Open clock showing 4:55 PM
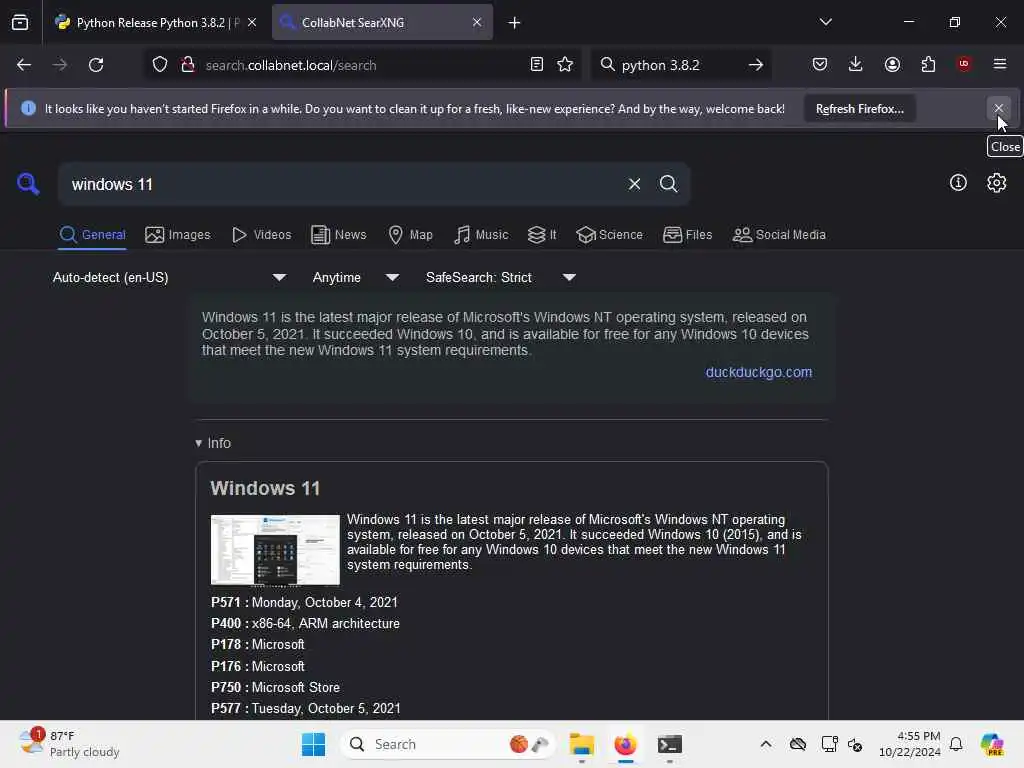1024x768 pixels. tap(910, 744)
